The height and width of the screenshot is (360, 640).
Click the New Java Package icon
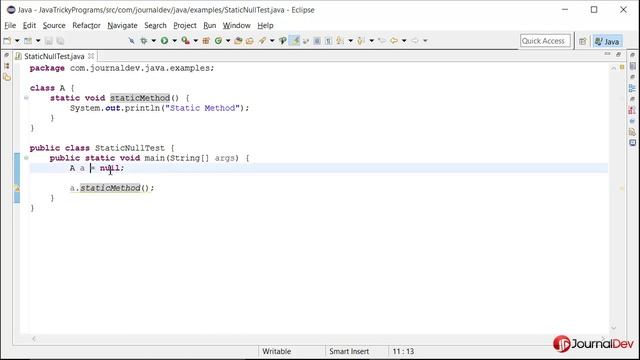click(x=206, y=41)
